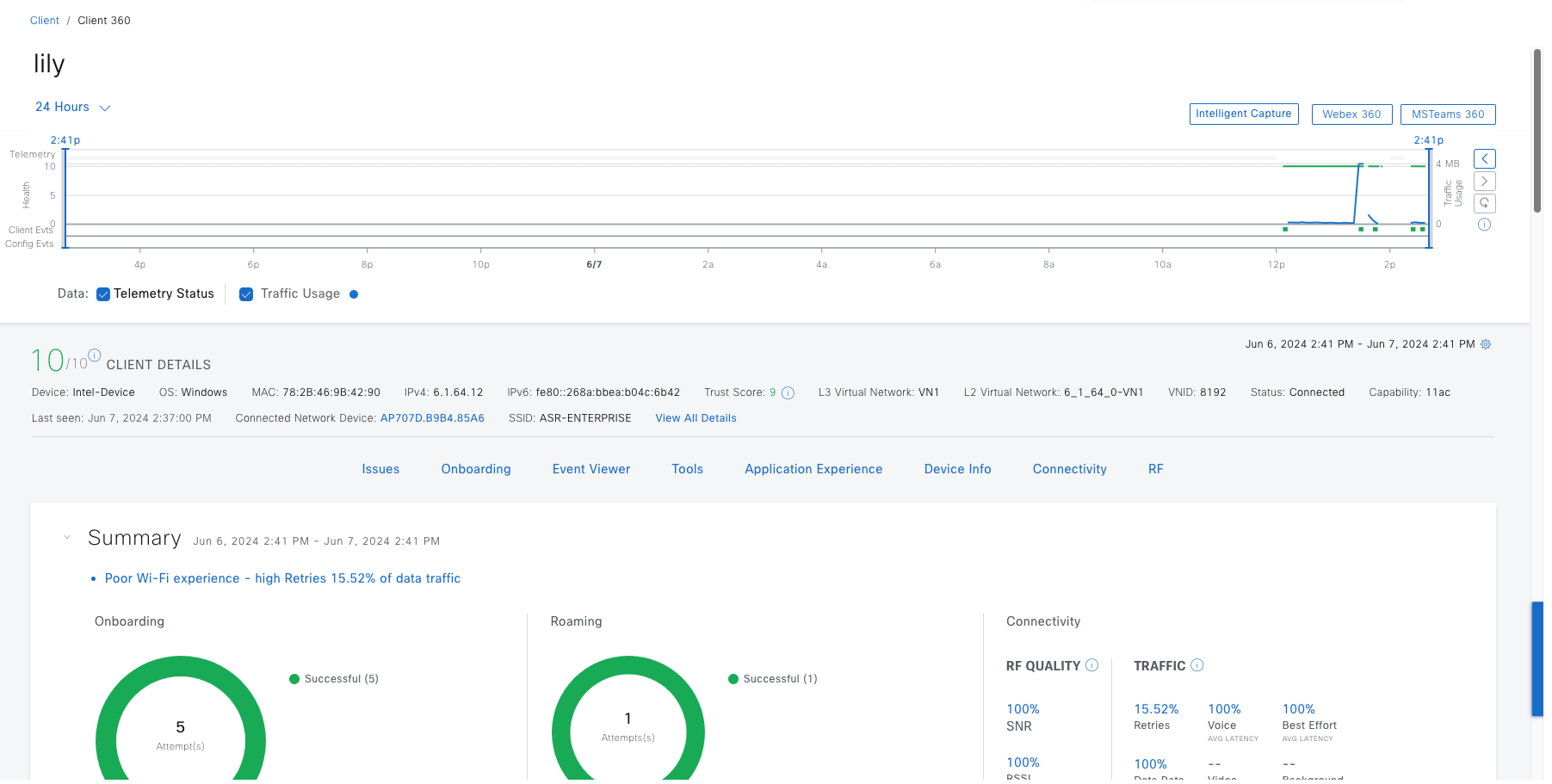This screenshot has width=1552, height=784.
Task: Click the Traffic info icon
Action: [x=1197, y=665]
